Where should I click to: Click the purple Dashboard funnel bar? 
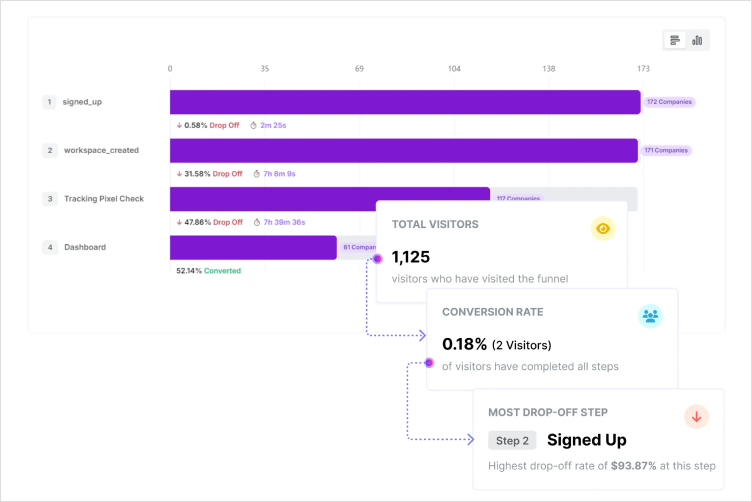252,247
